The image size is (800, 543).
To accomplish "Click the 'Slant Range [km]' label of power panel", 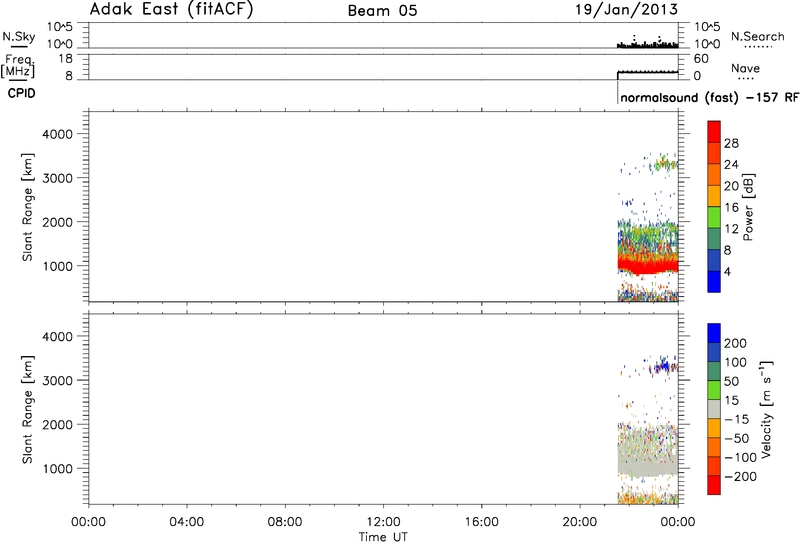I will (x=28, y=207).
